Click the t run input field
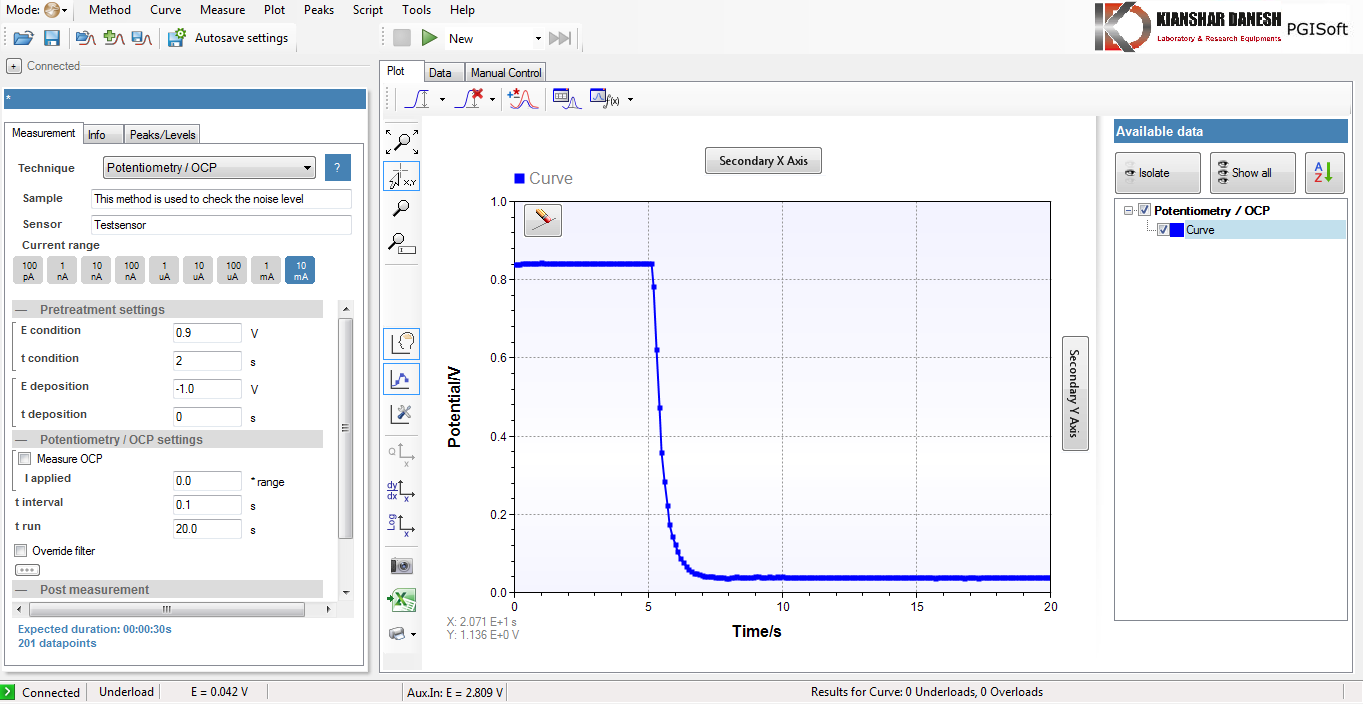Viewport: 1363px width, 704px height. (207, 529)
